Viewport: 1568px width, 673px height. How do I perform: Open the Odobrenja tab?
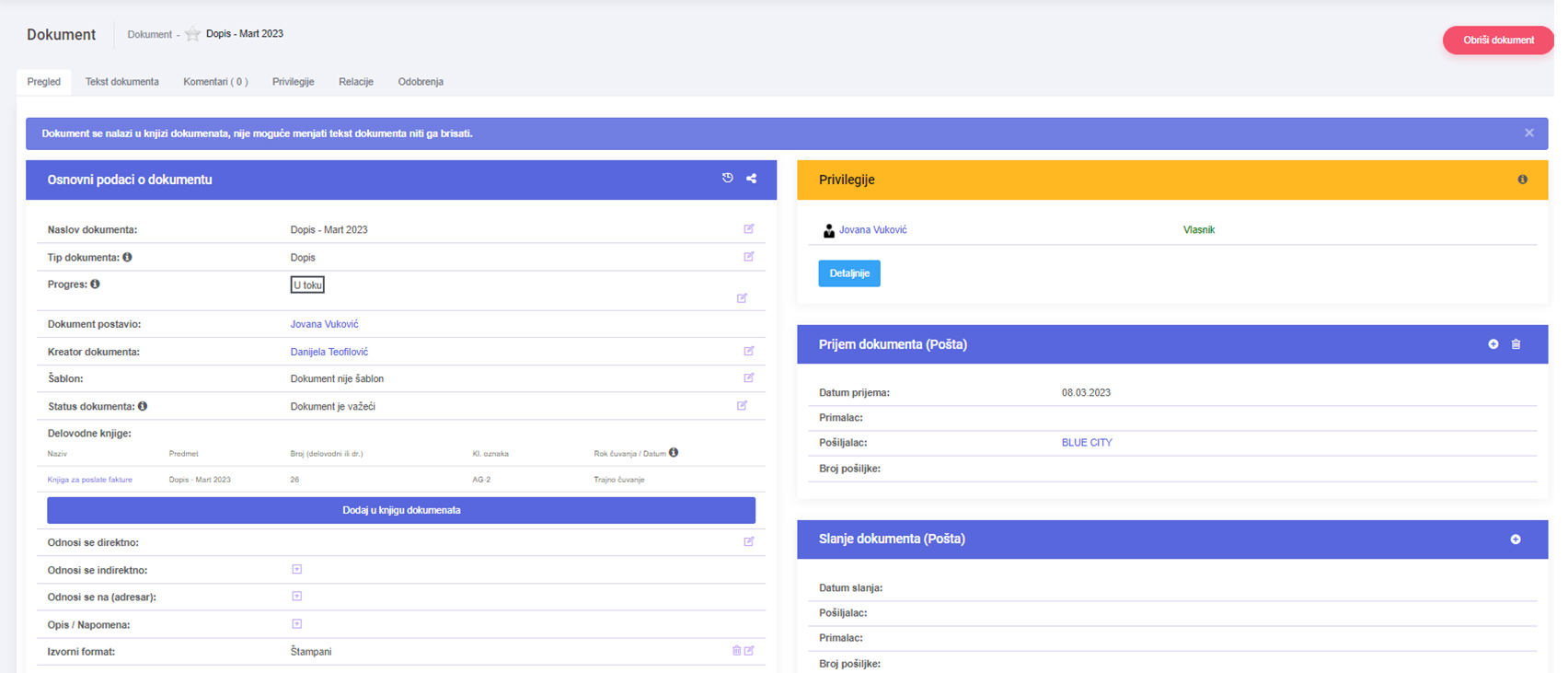tap(421, 82)
